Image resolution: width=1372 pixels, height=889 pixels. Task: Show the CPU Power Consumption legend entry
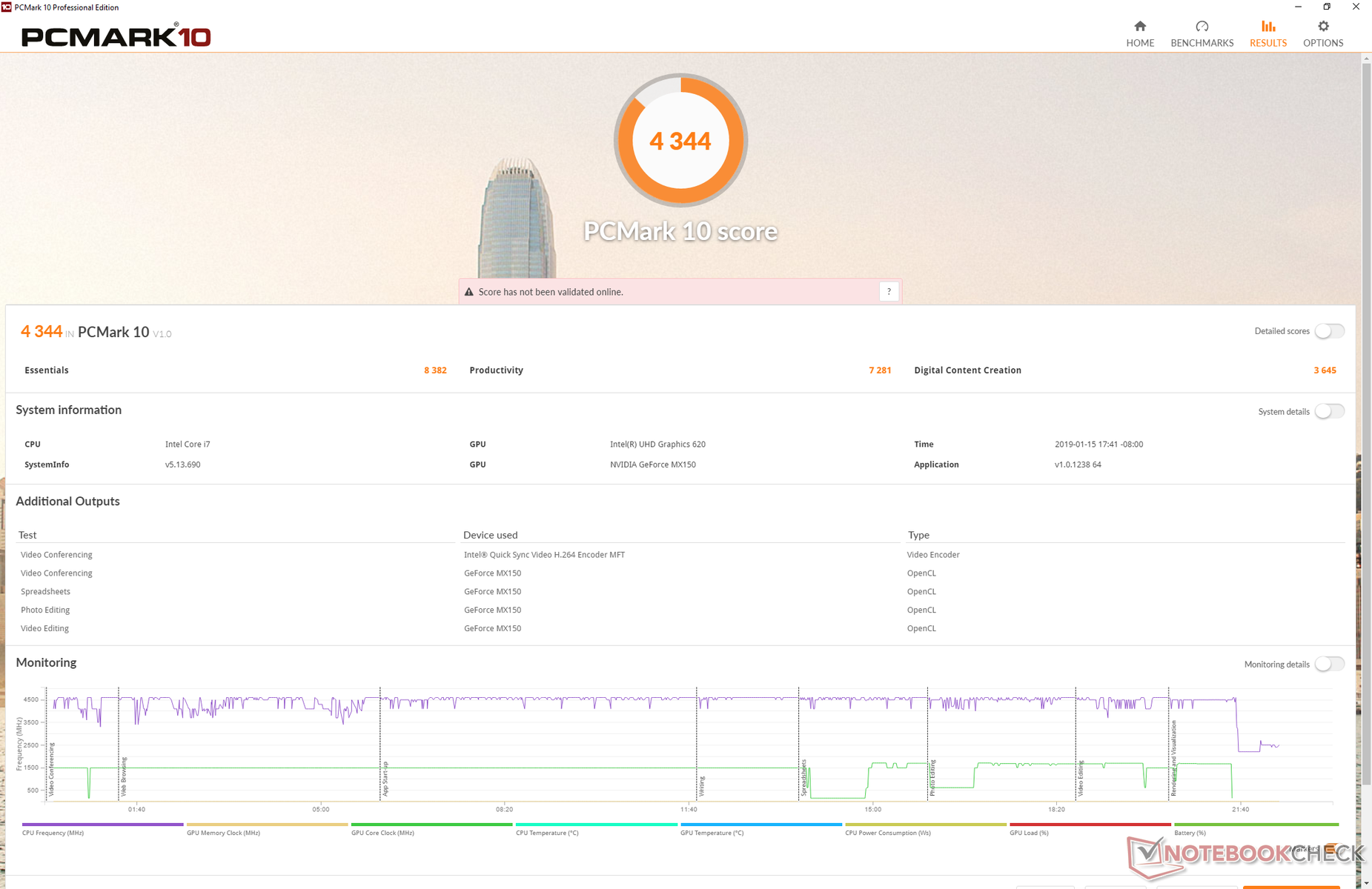coord(925,829)
